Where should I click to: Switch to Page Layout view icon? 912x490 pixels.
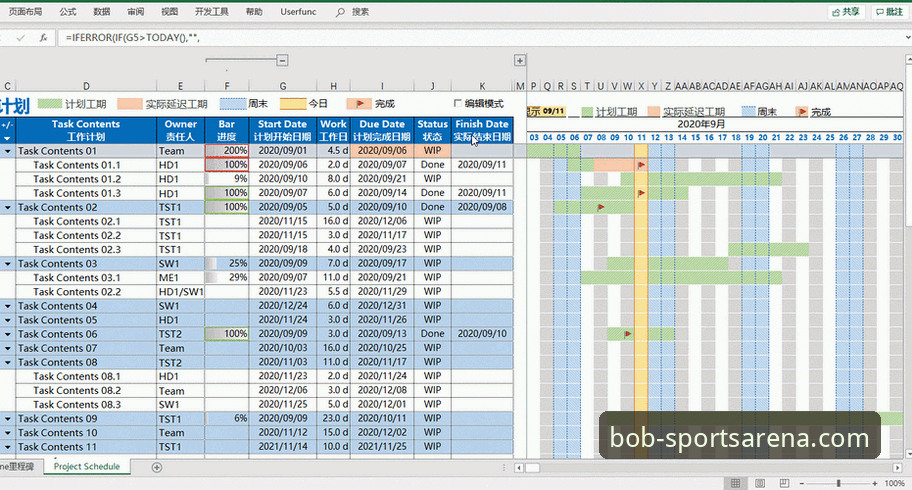pyautogui.click(x=760, y=483)
